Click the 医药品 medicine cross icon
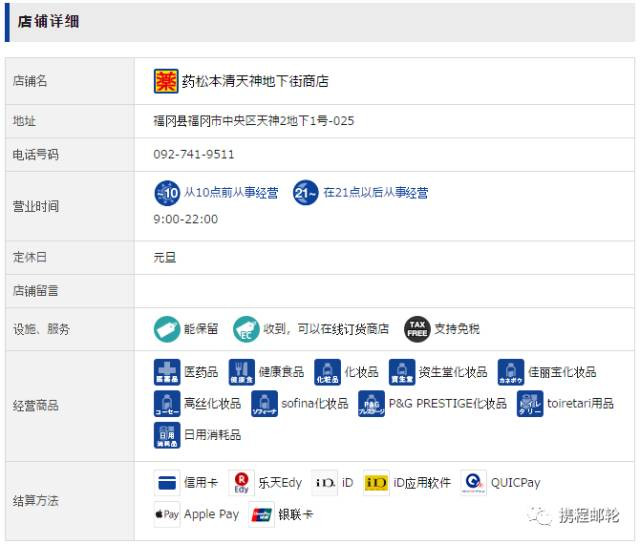640x544 pixels. click(167, 372)
